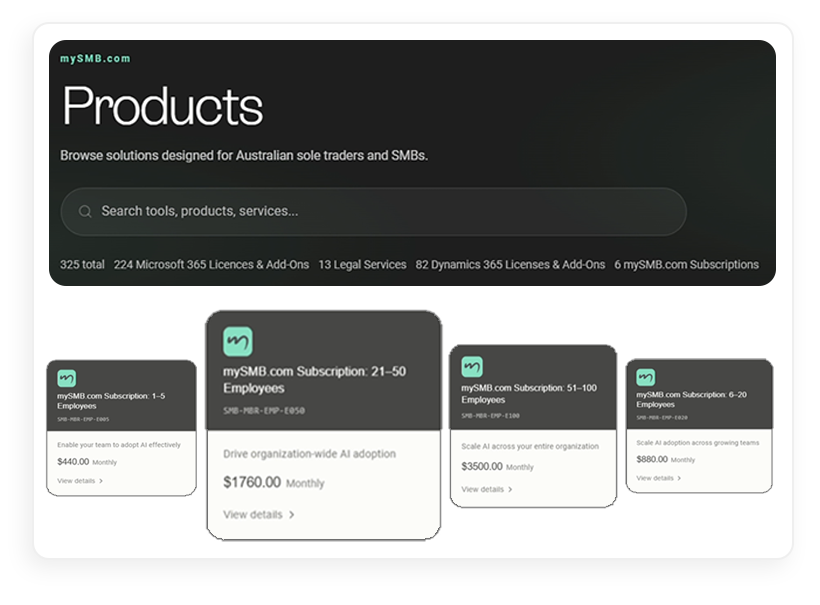
Task: Click the $1760.00 Monthly price
Action: (x=274, y=482)
